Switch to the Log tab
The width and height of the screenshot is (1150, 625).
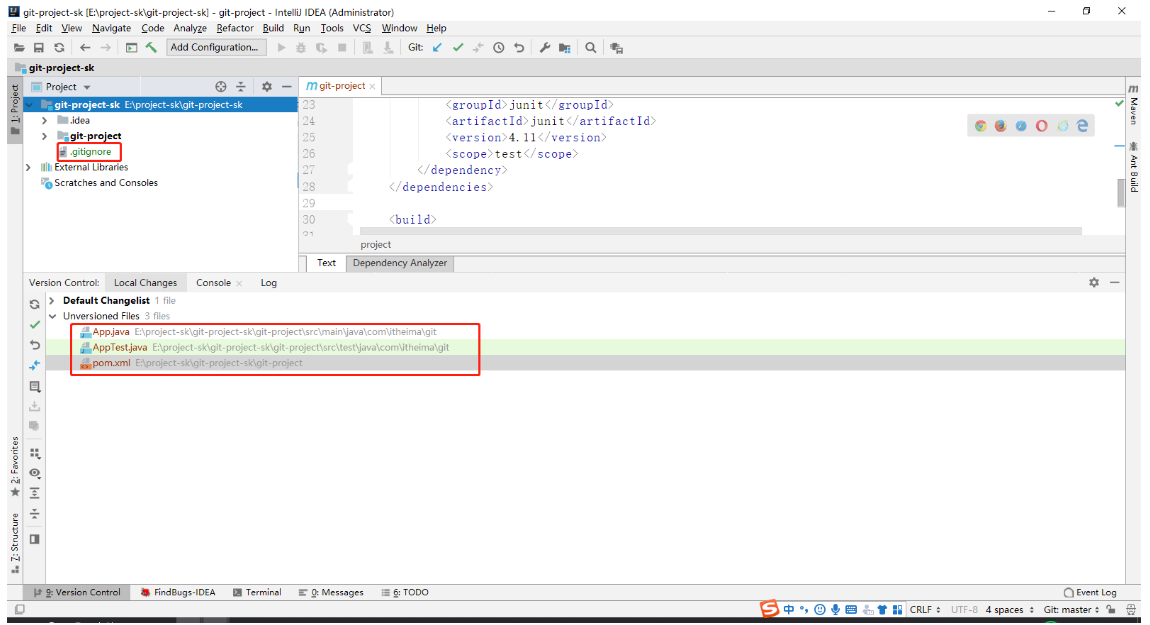click(268, 282)
